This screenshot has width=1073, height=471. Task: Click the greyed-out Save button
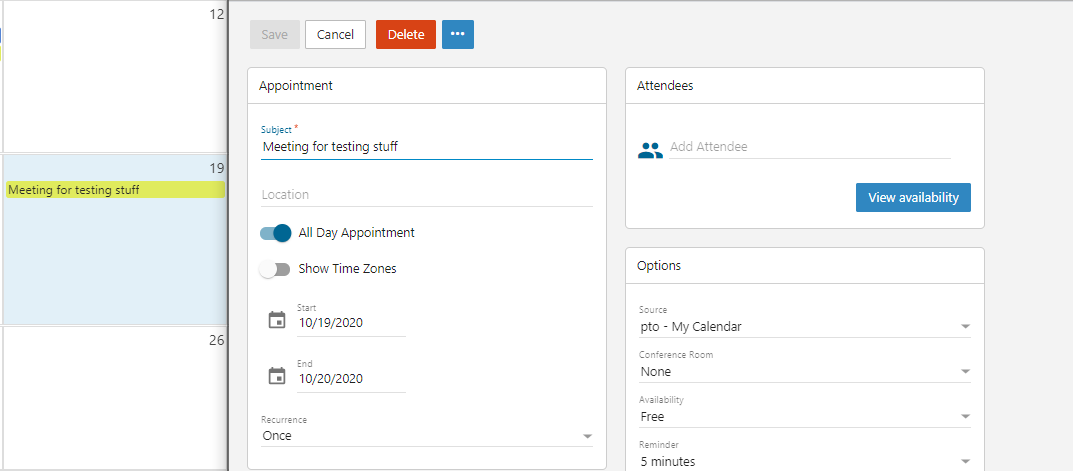(274, 34)
